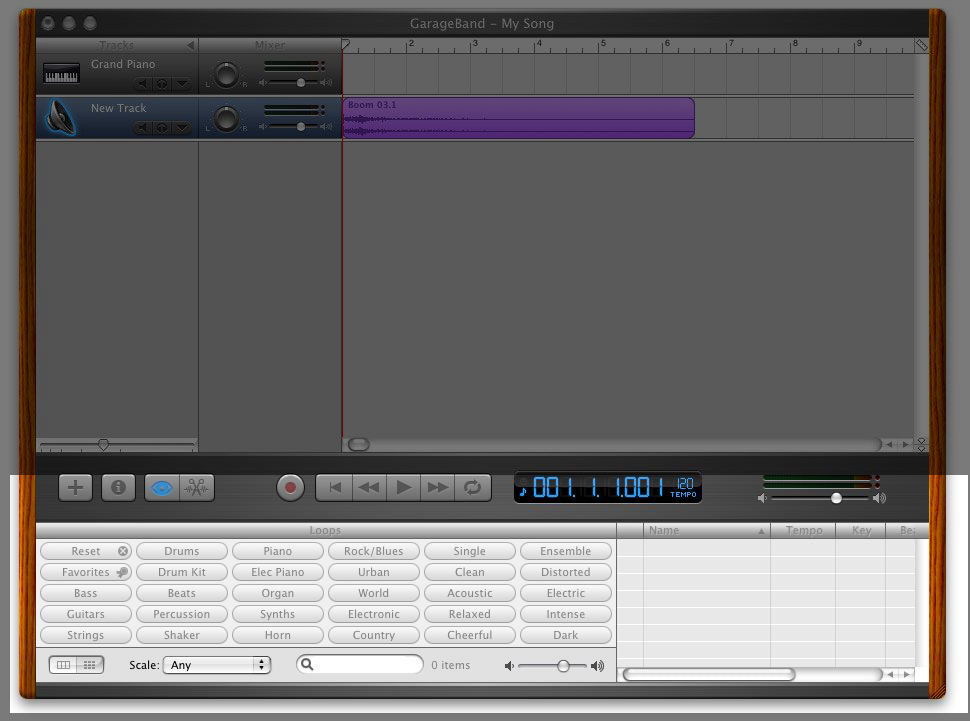The image size is (970, 721).
Task: Switch loop browser to button view
Action: pyautogui.click(x=90, y=665)
